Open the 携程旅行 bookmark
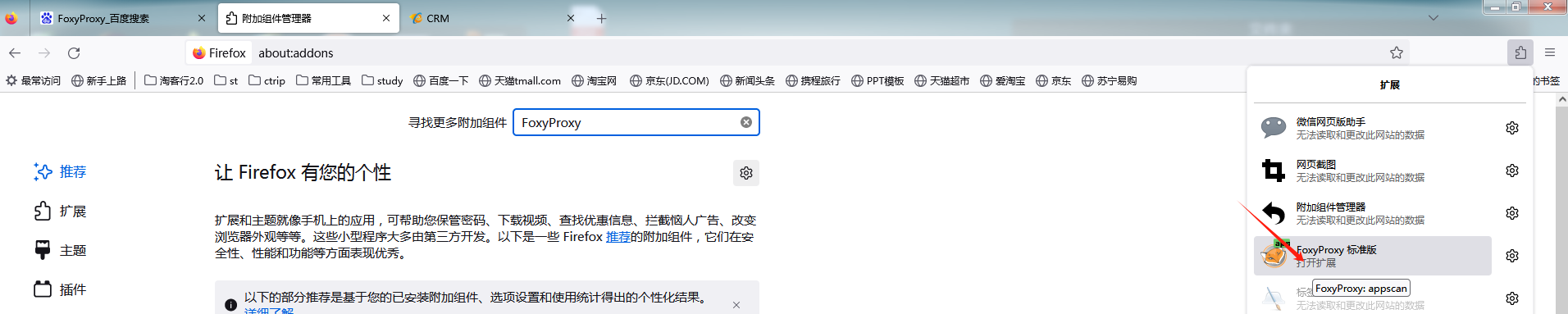Viewport: 1568px width, 314px height. (x=813, y=80)
